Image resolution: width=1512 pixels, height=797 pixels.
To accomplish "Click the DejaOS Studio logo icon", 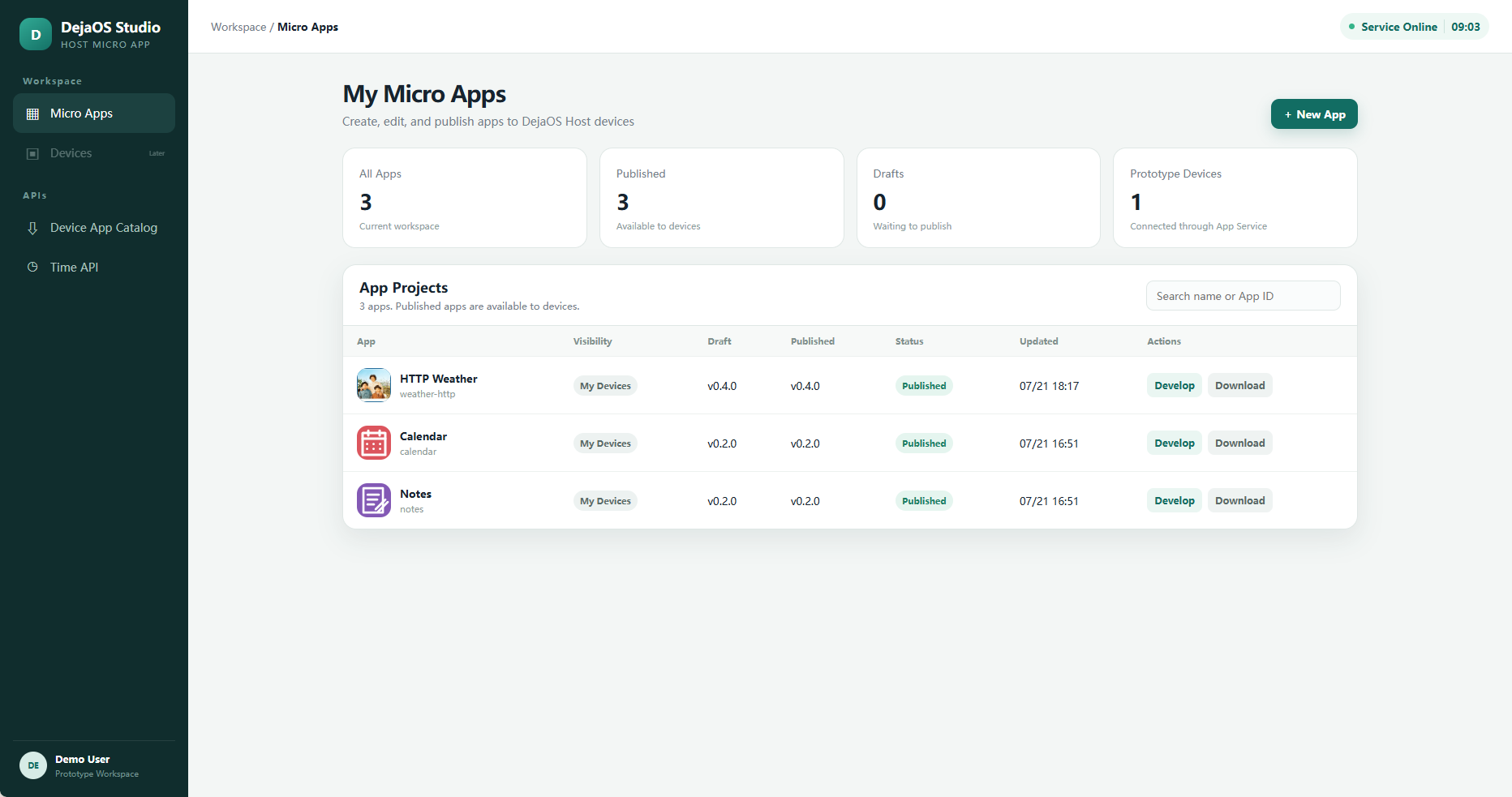I will pos(36,34).
